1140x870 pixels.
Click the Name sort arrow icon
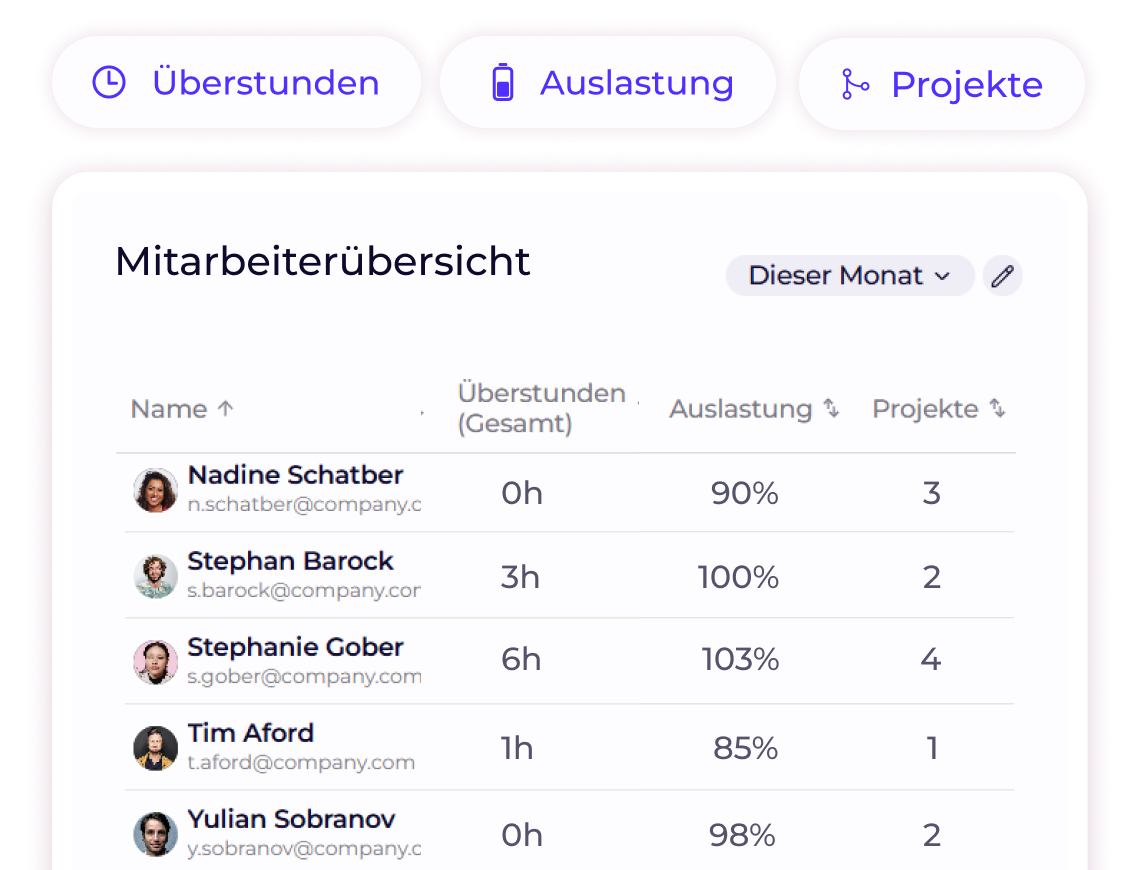coord(226,408)
